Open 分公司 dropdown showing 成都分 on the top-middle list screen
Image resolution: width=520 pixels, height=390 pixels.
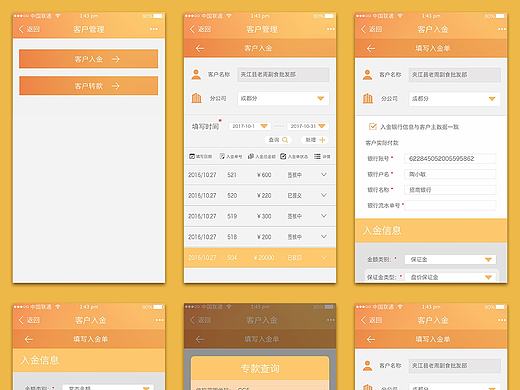[x=283, y=98]
